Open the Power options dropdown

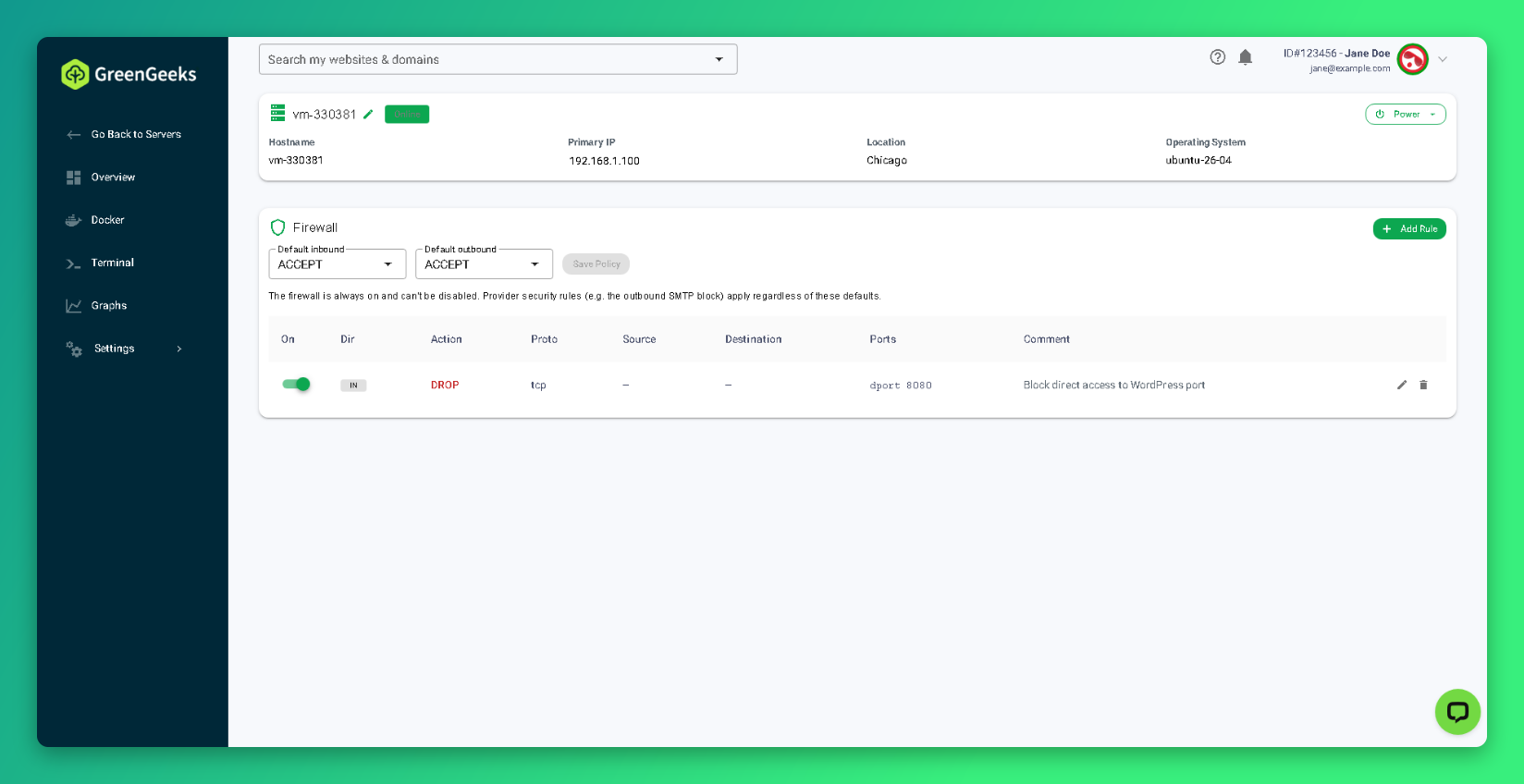(1406, 114)
